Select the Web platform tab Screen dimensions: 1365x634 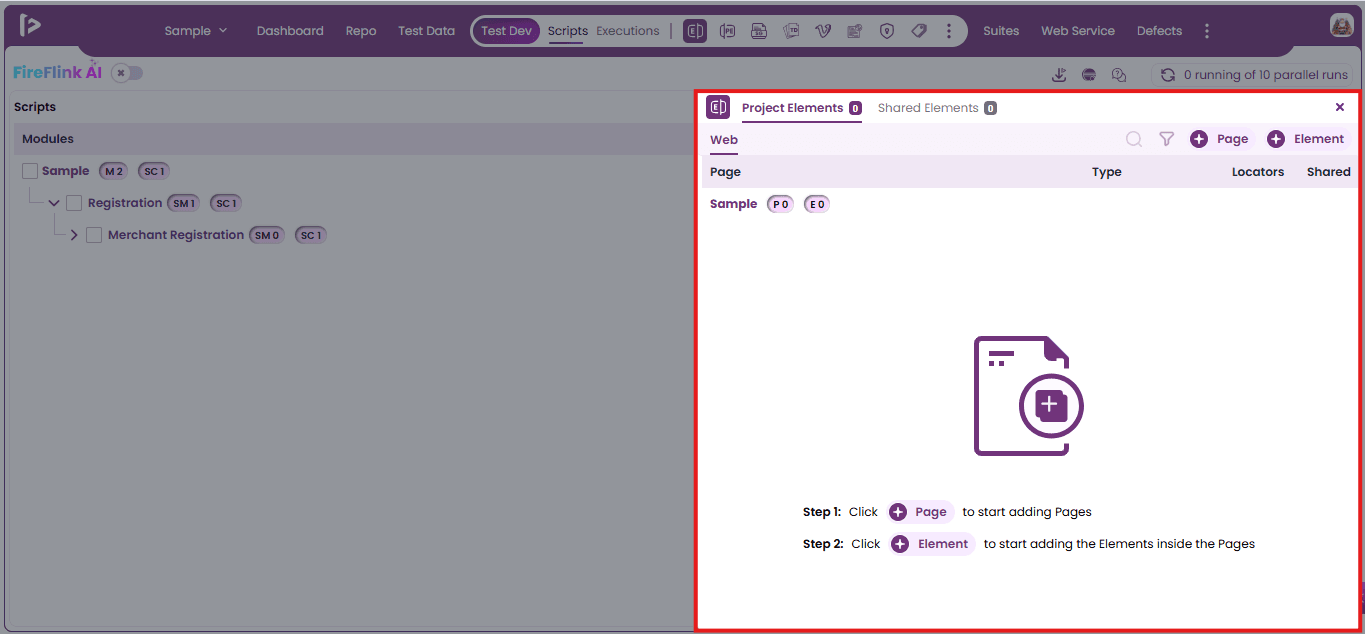pos(724,140)
